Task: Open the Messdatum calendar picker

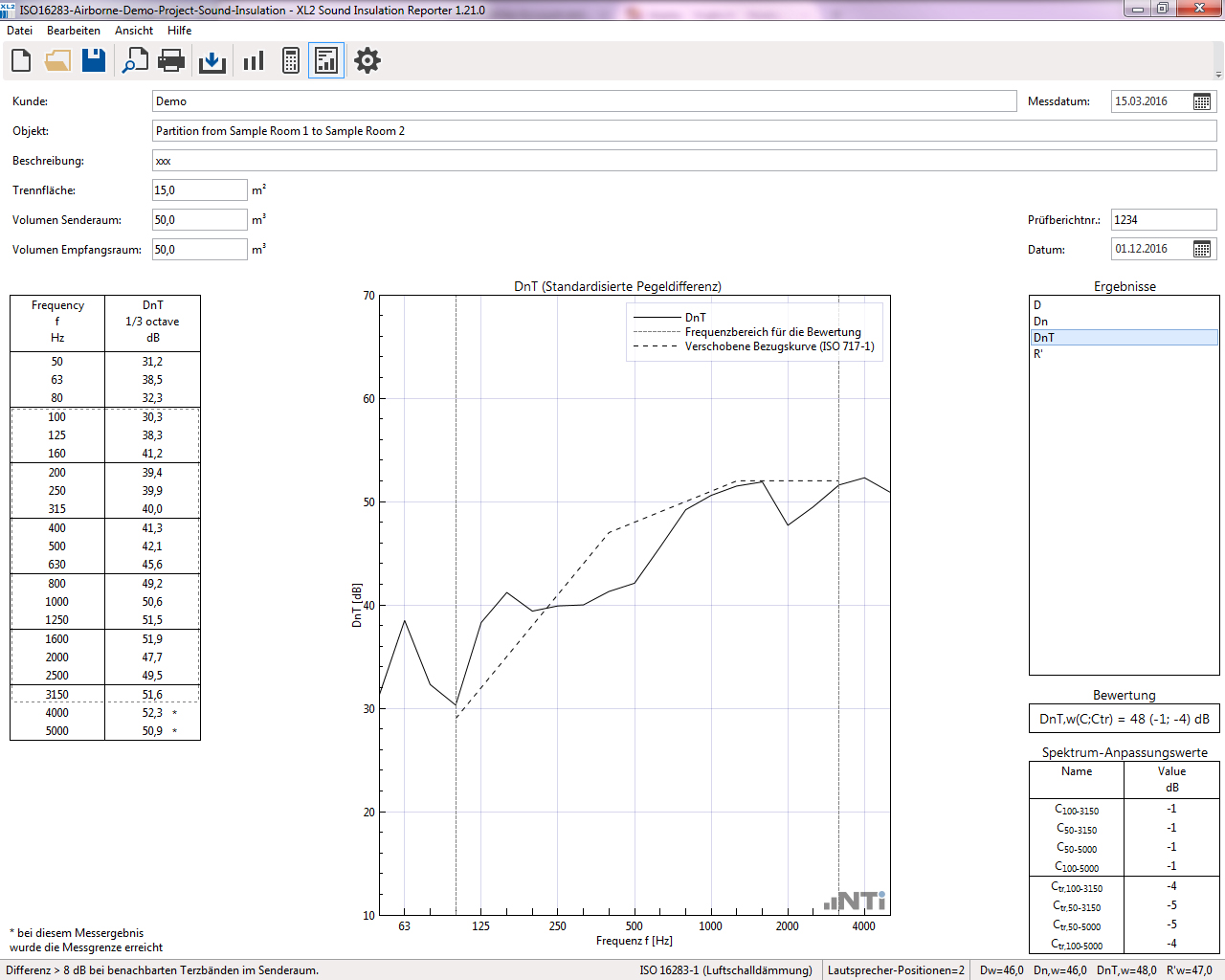Action: [x=1202, y=101]
